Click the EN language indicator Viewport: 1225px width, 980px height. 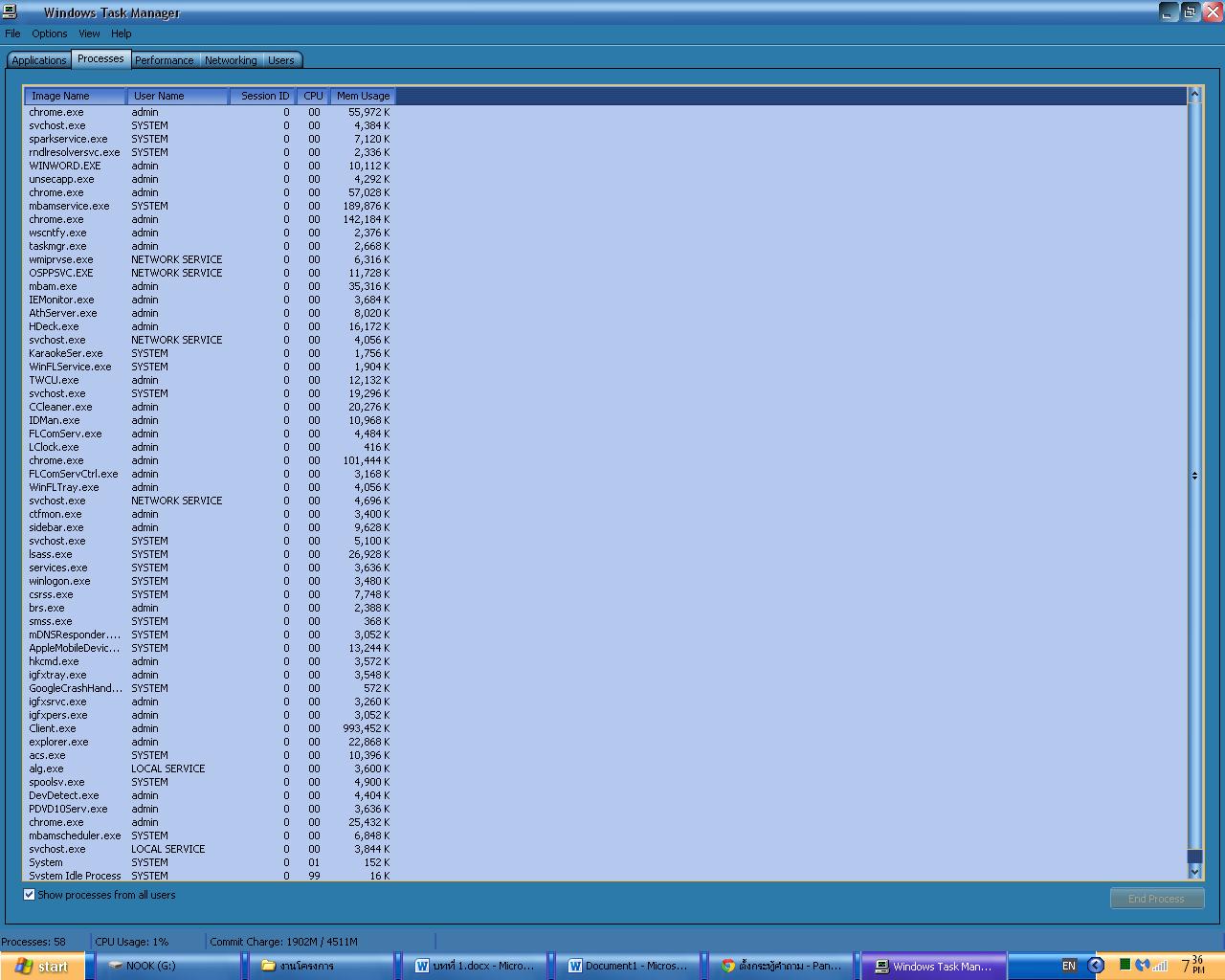coord(1069,966)
